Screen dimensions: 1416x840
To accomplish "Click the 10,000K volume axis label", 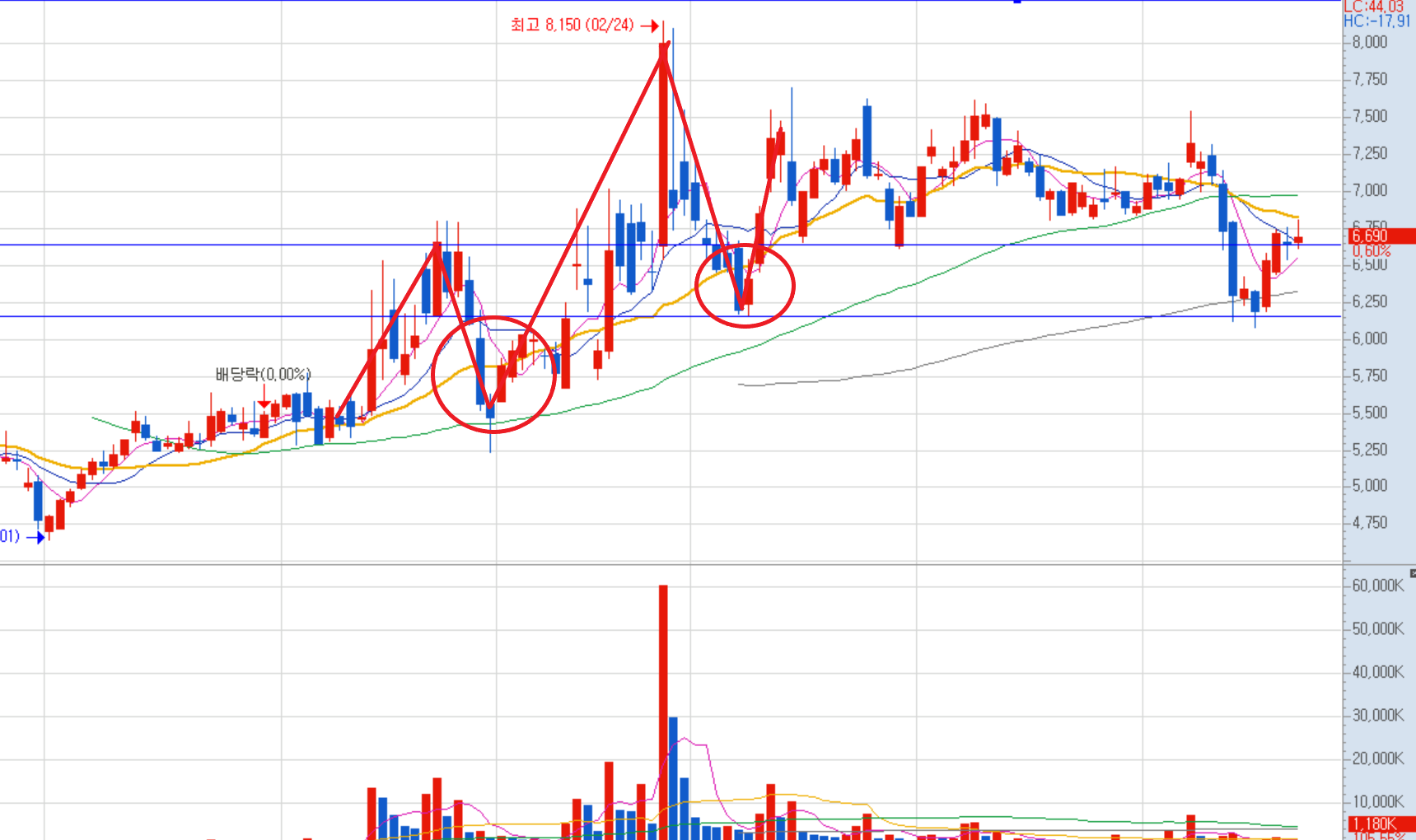I will click(x=1378, y=802).
